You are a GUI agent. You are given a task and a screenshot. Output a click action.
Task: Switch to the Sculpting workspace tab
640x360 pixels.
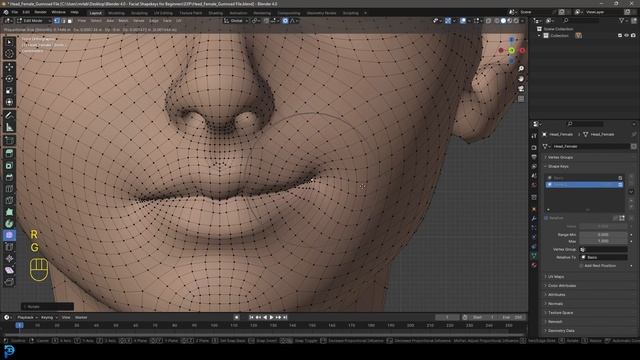tap(139, 13)
